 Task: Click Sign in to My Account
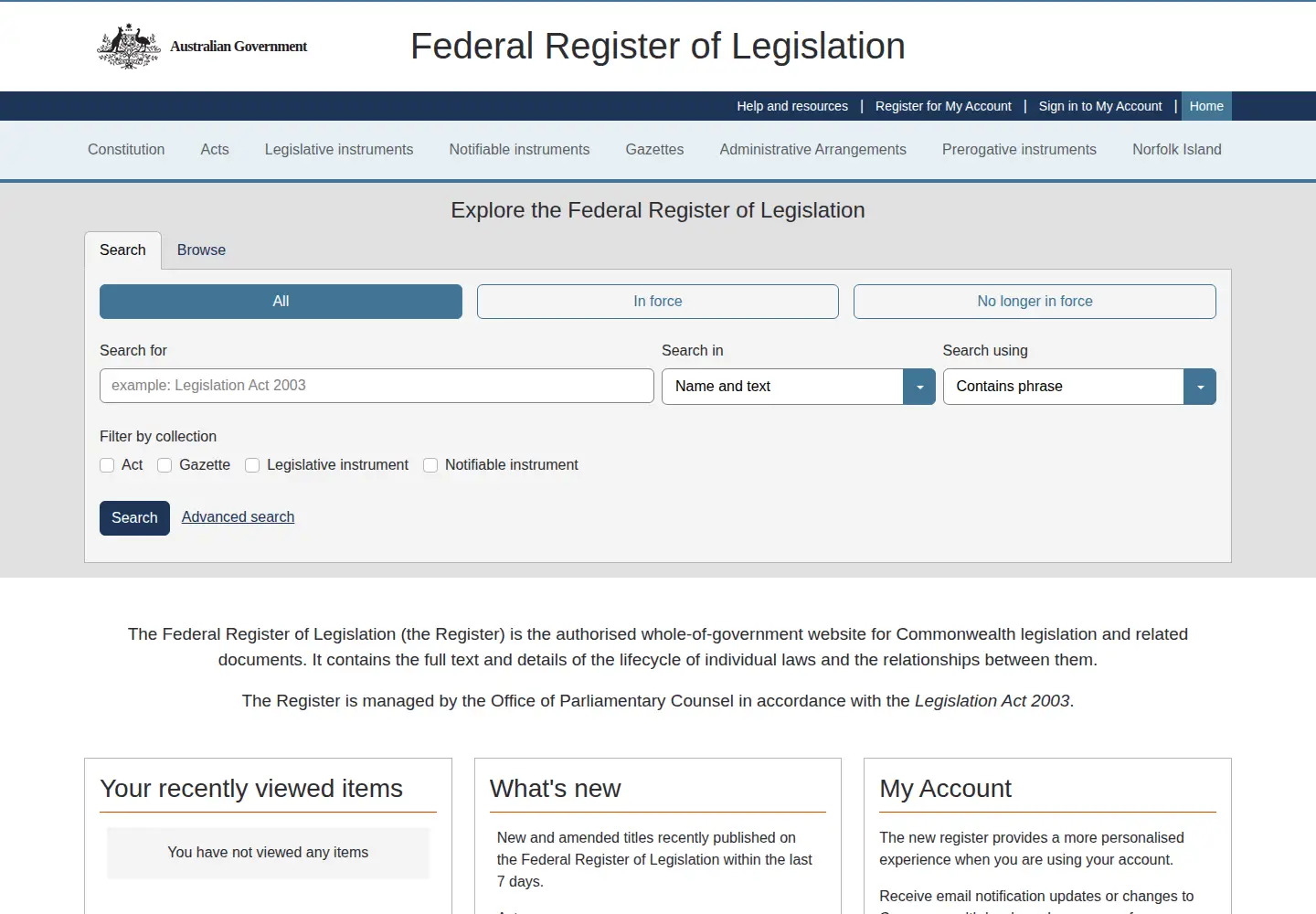click(x=1100, y=106)
